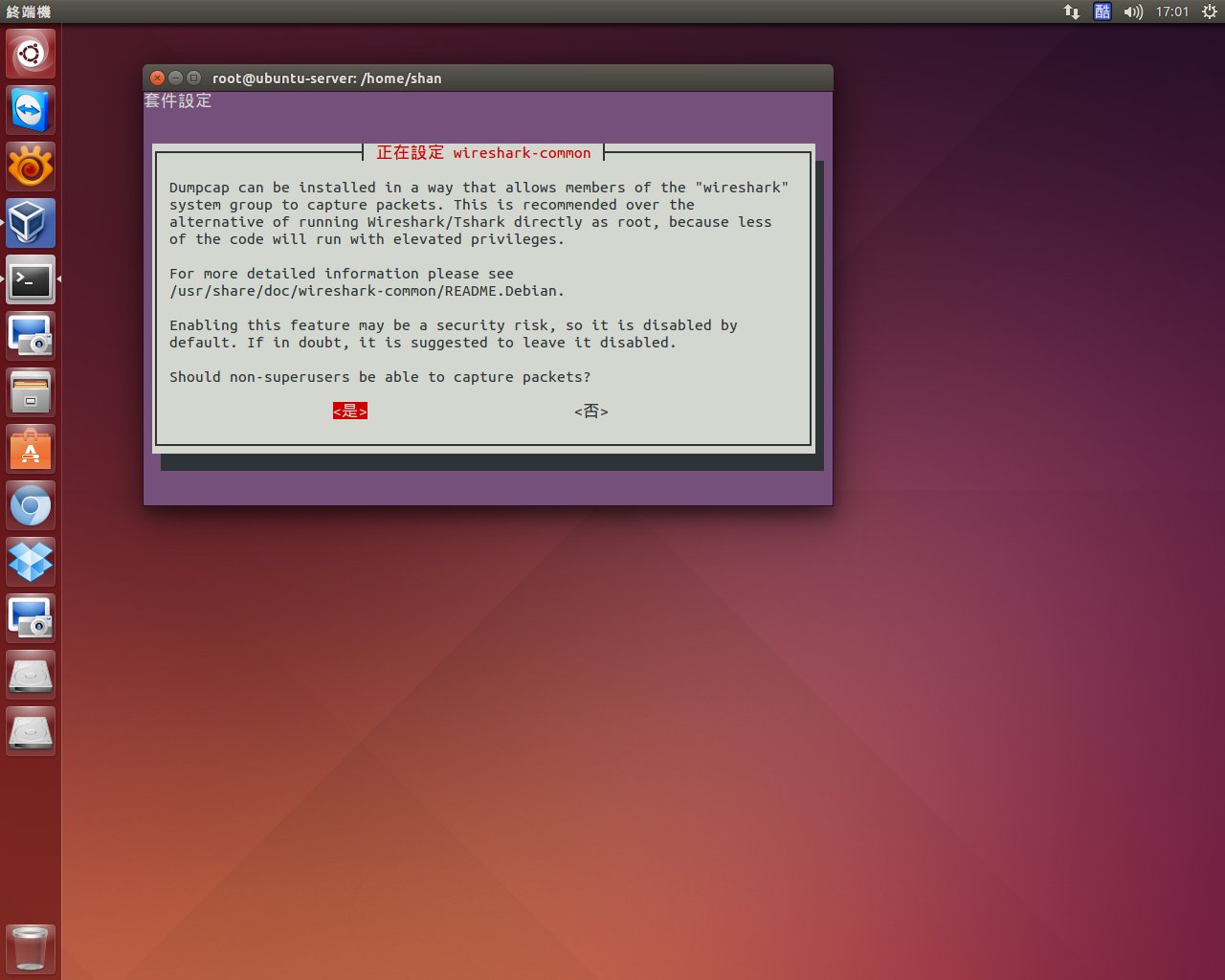Image resolution: width=1225 pixels, height=980 pixels.
Task: Open the system session gear menu
Action: point(1209,11)
